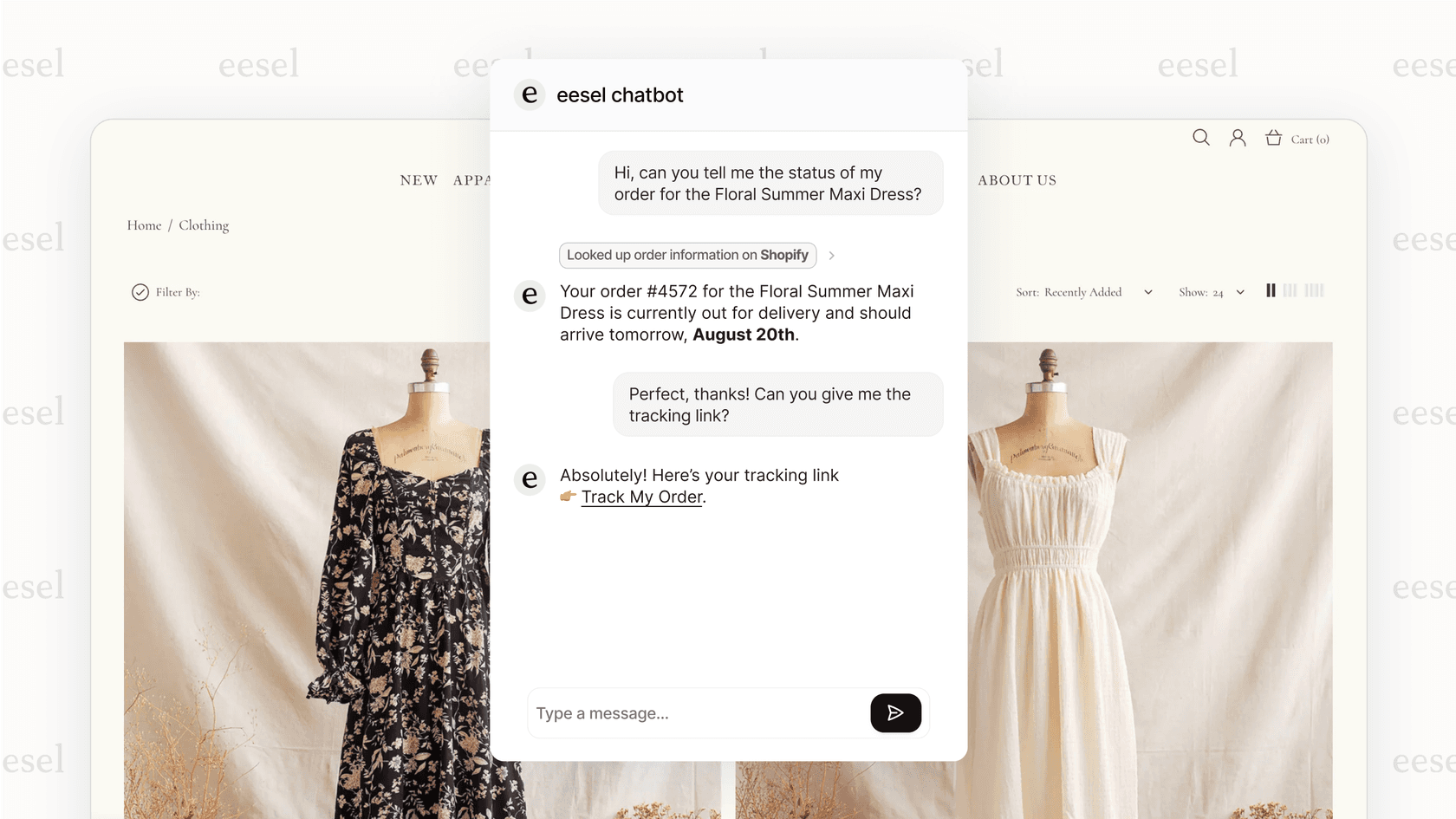This screenshot has height=819, width=1456.
Task: Click the Type a message input field
Action: click(x=693, y=712)
